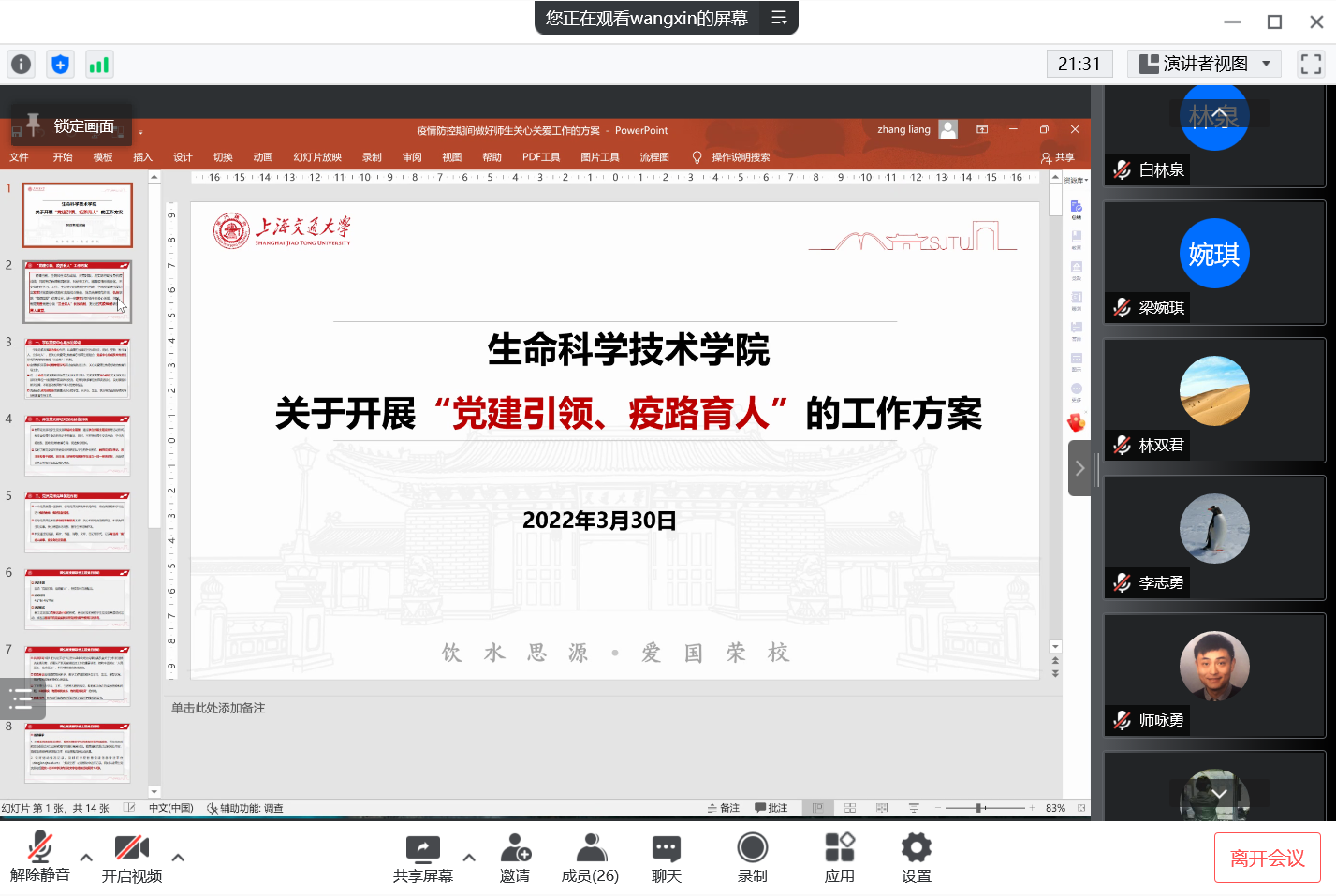Collapse the participant video sidebar
The image size is (1336, 896).
(1079, 468)
